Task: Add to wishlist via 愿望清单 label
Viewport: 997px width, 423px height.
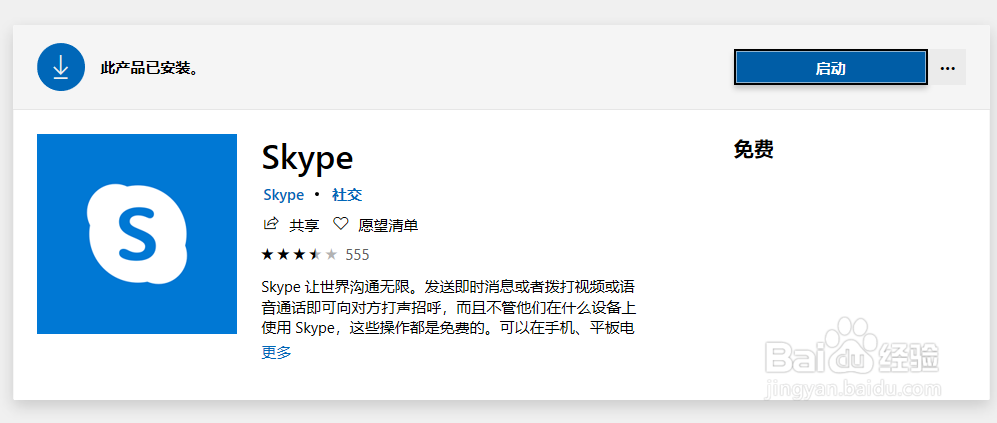Action: click(x=388, y=225)
